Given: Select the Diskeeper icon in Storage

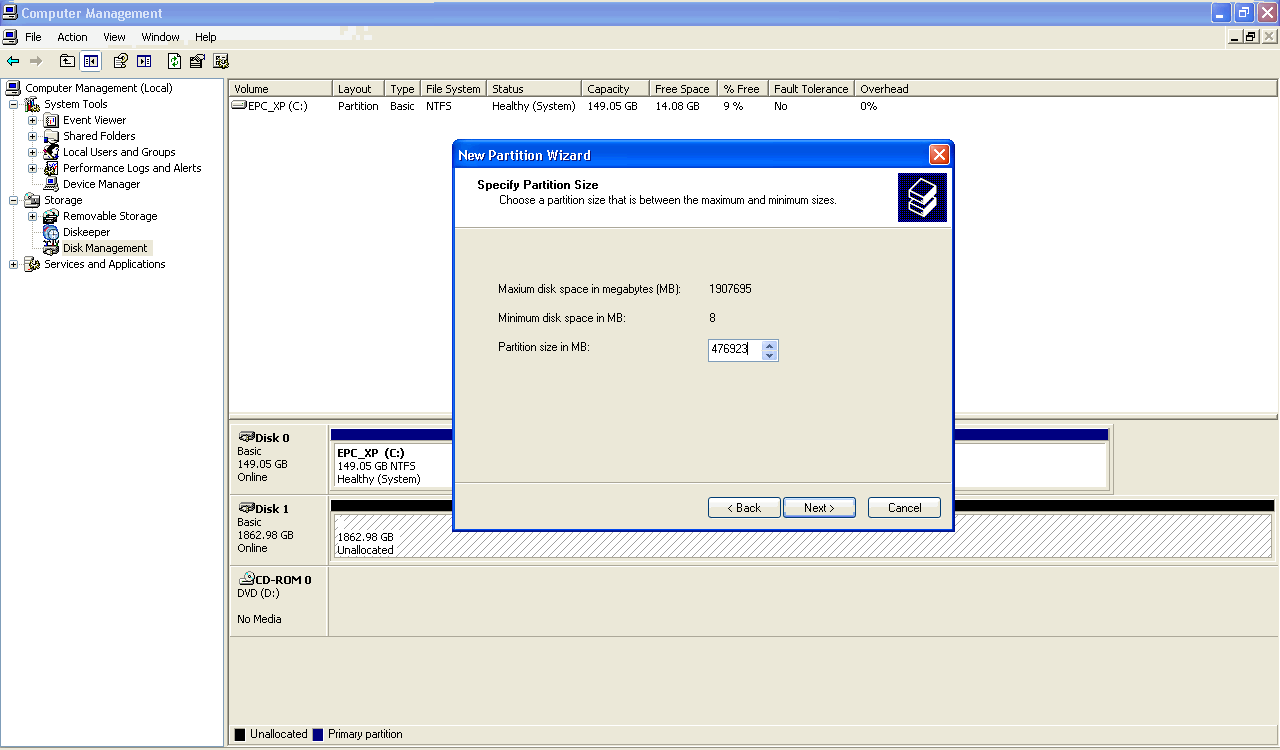Looking at the screenshot, I should 51,232.
